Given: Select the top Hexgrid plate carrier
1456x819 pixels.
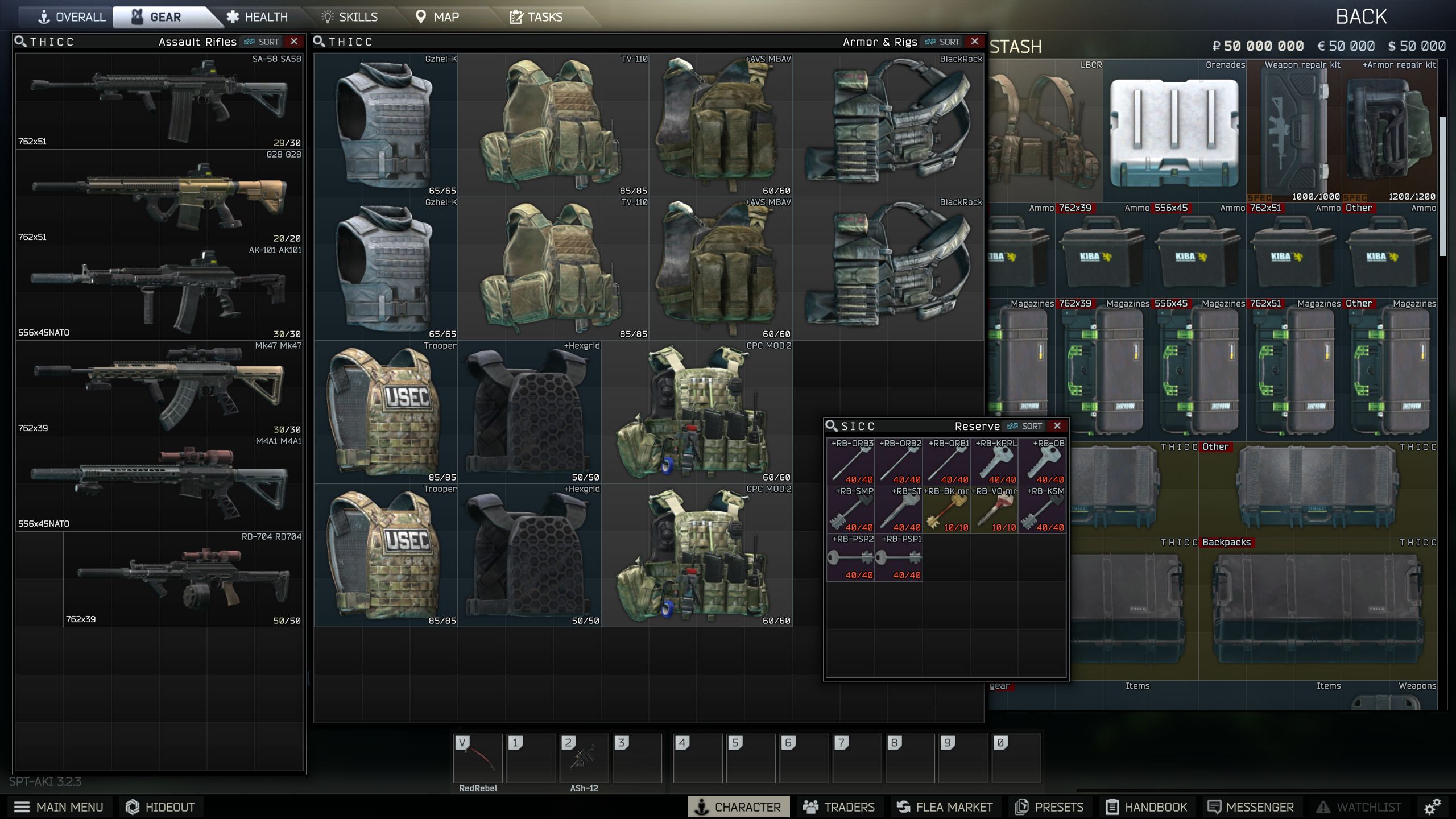Looking at the screenshot, I should [530, 412].
